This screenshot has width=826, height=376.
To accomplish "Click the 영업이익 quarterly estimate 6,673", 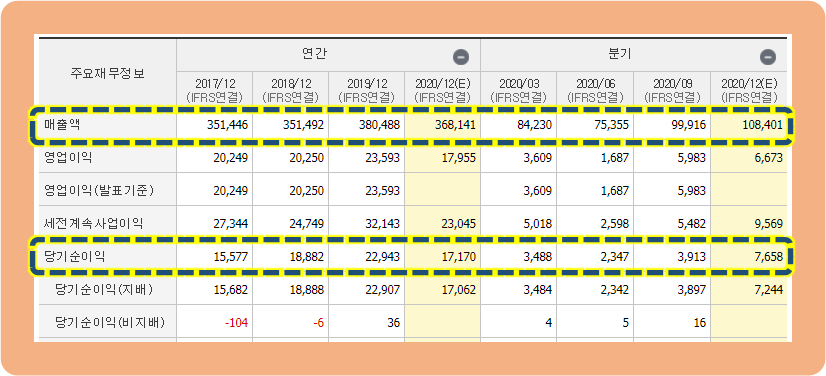I will point(768,158).
